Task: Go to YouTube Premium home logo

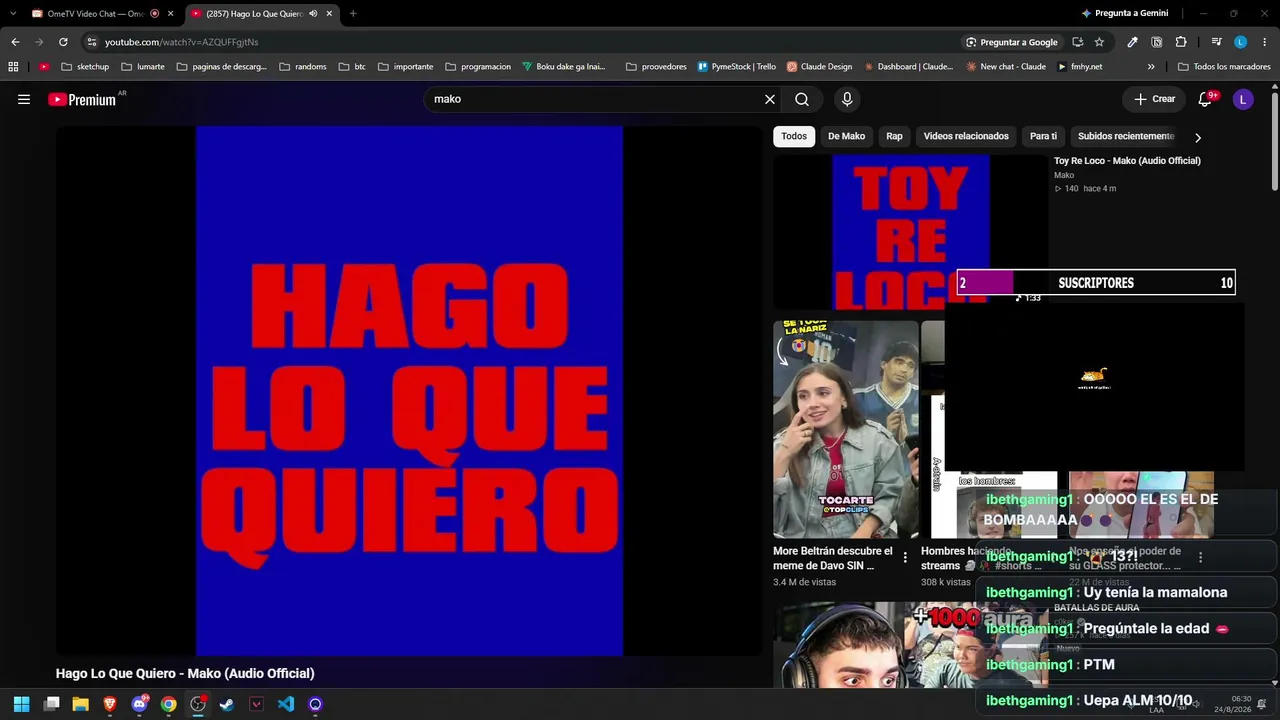Action: 82,99
